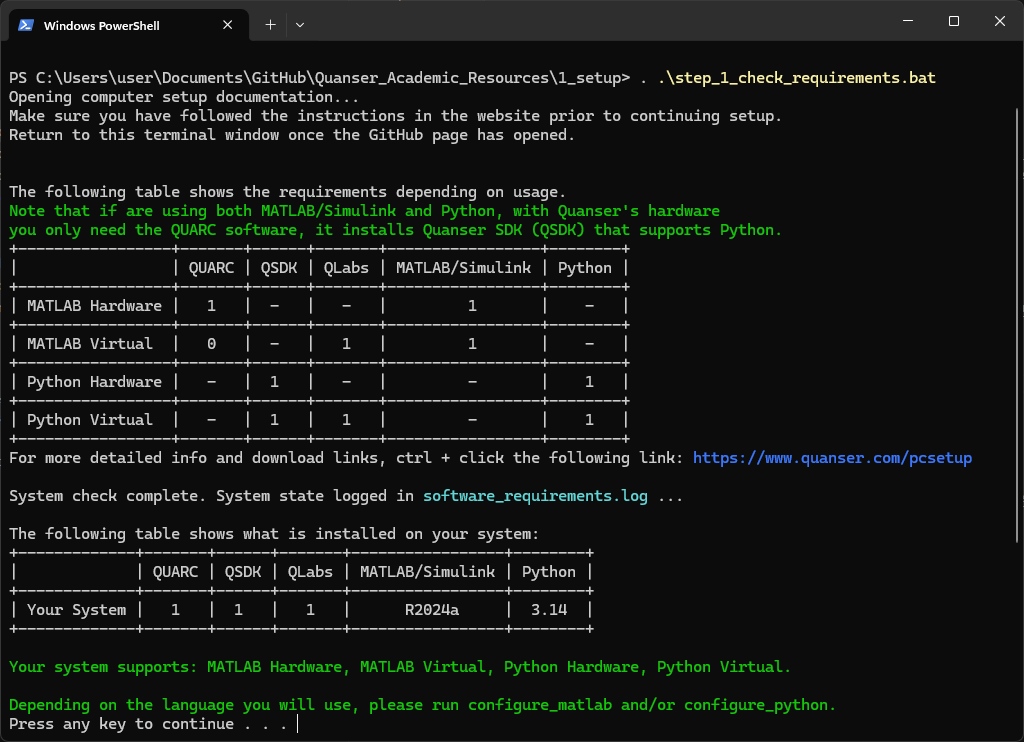Click the software_requirements.log file name
Screen dimensions: 1024x742
[x=536, y=496]
